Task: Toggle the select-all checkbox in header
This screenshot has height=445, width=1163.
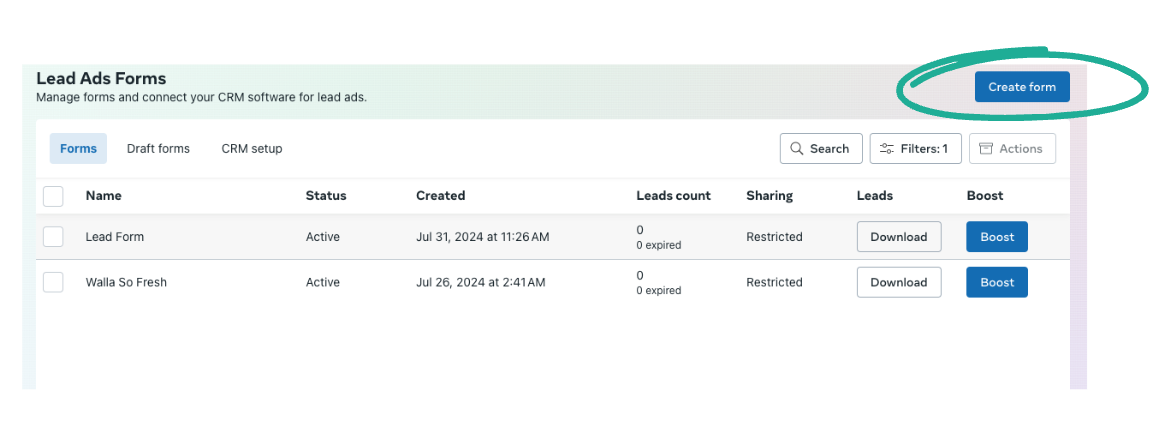Action: (x=54, y=196)
